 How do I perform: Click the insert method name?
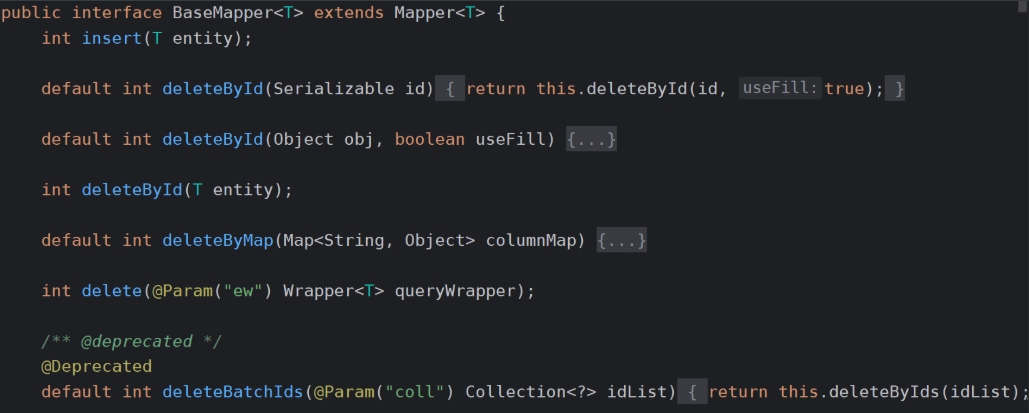pyautogui.click(x=112, y=38)
